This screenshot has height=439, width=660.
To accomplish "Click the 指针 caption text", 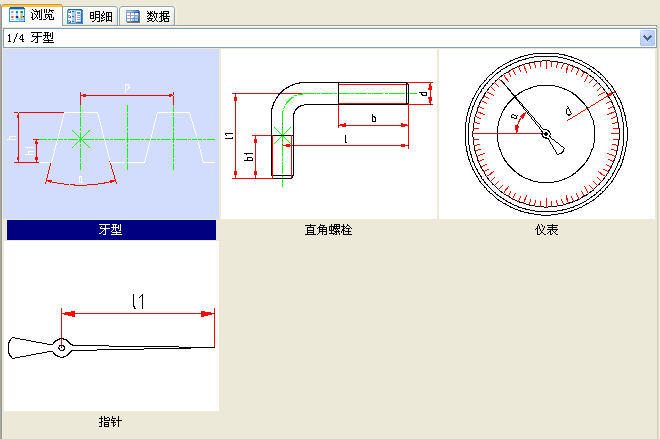I will [110, 422].
